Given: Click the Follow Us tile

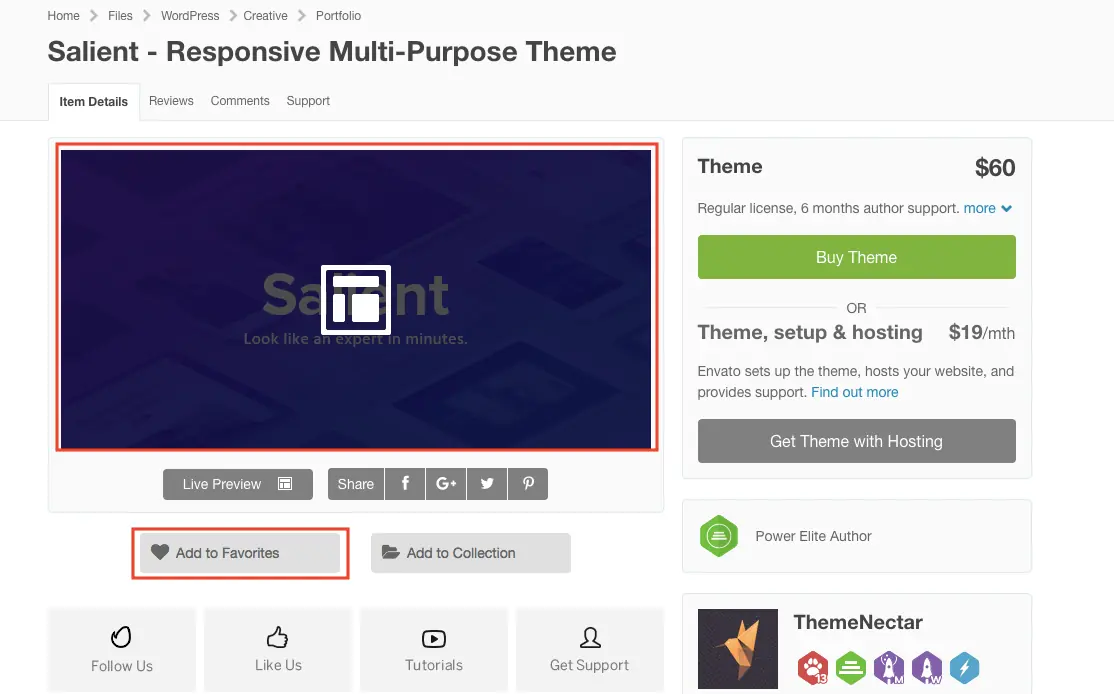Looking at the screenshot, I should point(121,649).
